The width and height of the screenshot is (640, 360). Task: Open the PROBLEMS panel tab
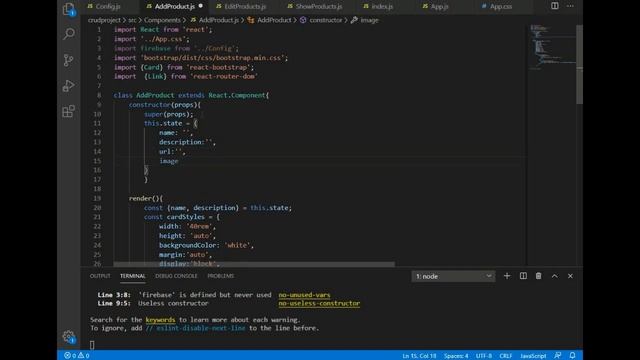tap(220, 276)
